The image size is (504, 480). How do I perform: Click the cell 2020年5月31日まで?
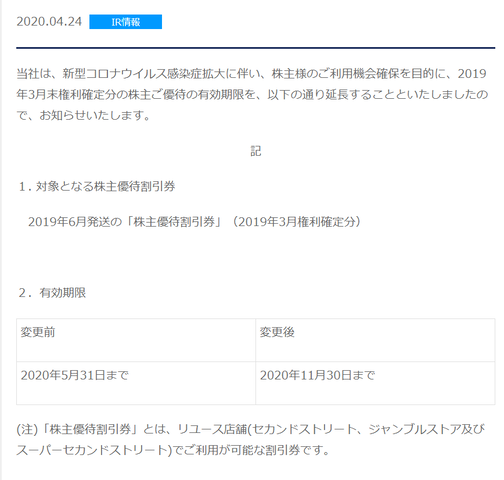click(x=136, y=383)
